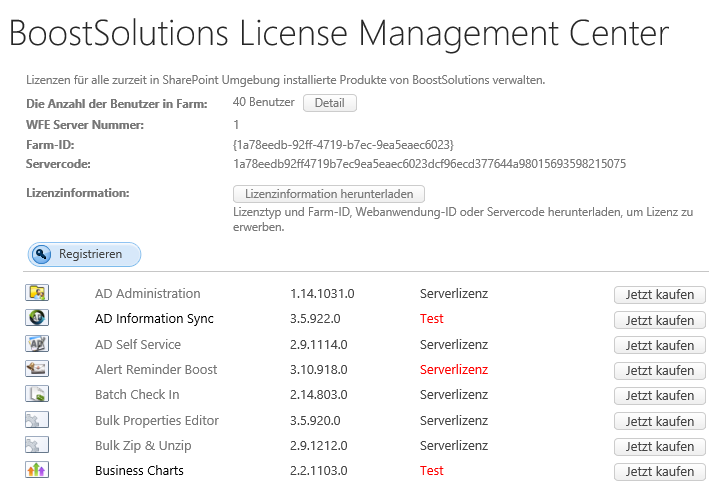Click the Farm-ID GUID value

tap(343, 145)
